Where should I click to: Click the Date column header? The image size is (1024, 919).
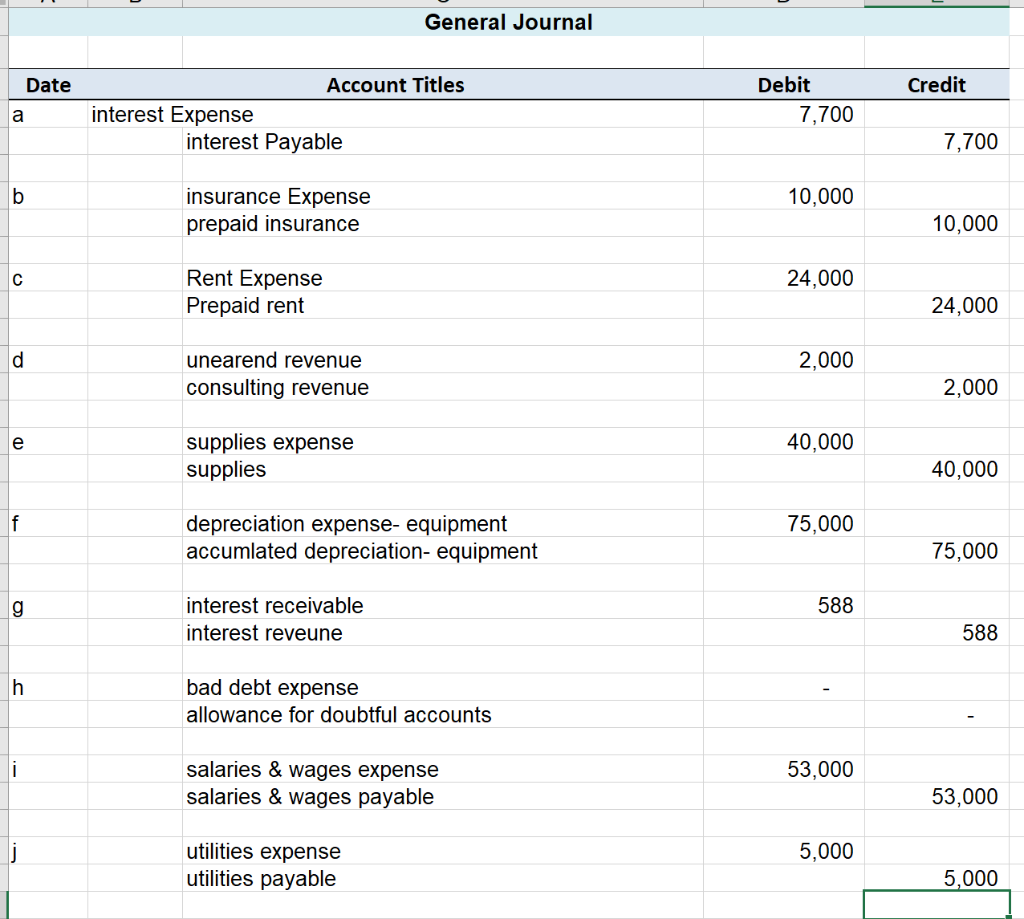(48, 85)
